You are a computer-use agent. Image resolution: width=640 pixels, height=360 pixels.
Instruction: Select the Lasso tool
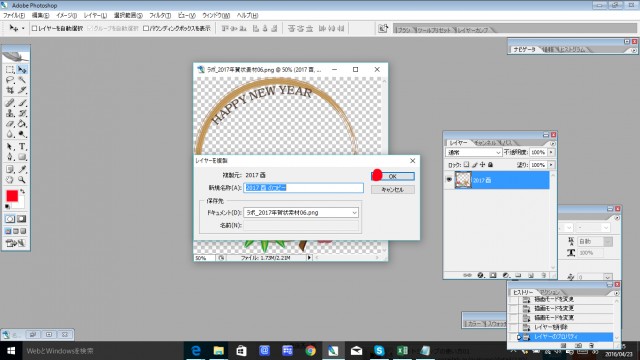[x=10, y=80]
